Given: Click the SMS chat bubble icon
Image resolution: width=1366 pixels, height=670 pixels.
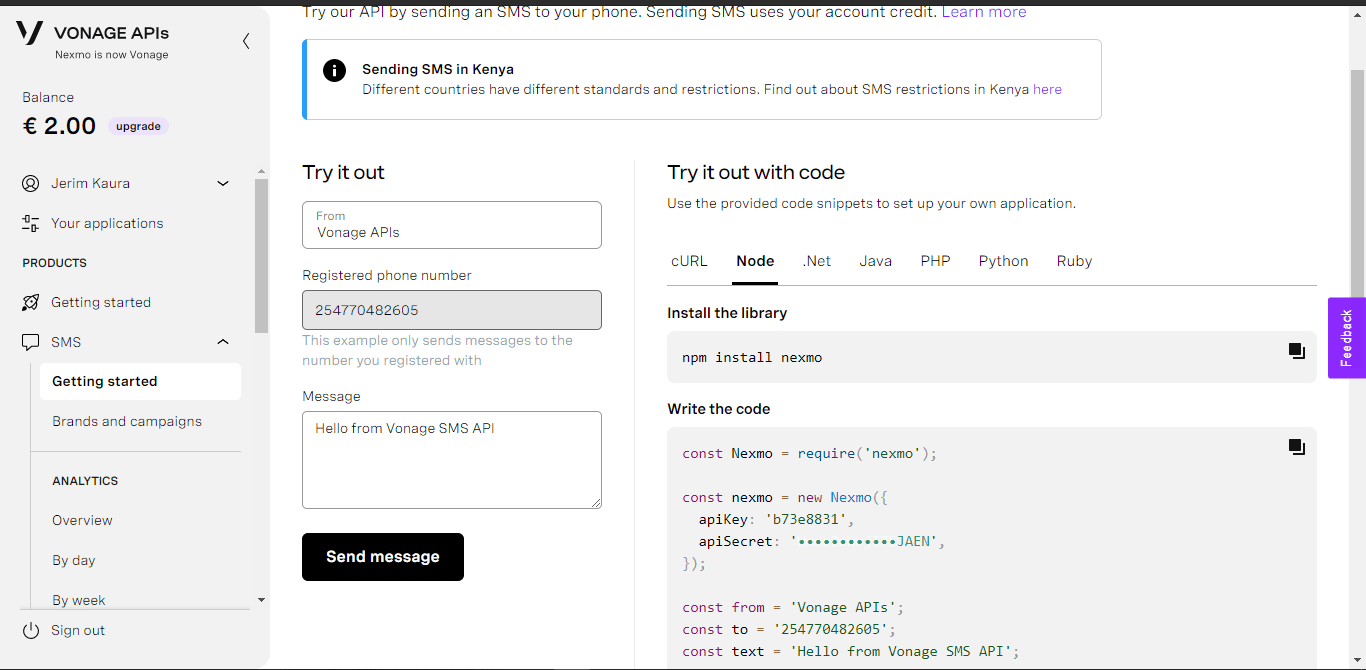Looking at the screenshot, I should coord(31,343).
